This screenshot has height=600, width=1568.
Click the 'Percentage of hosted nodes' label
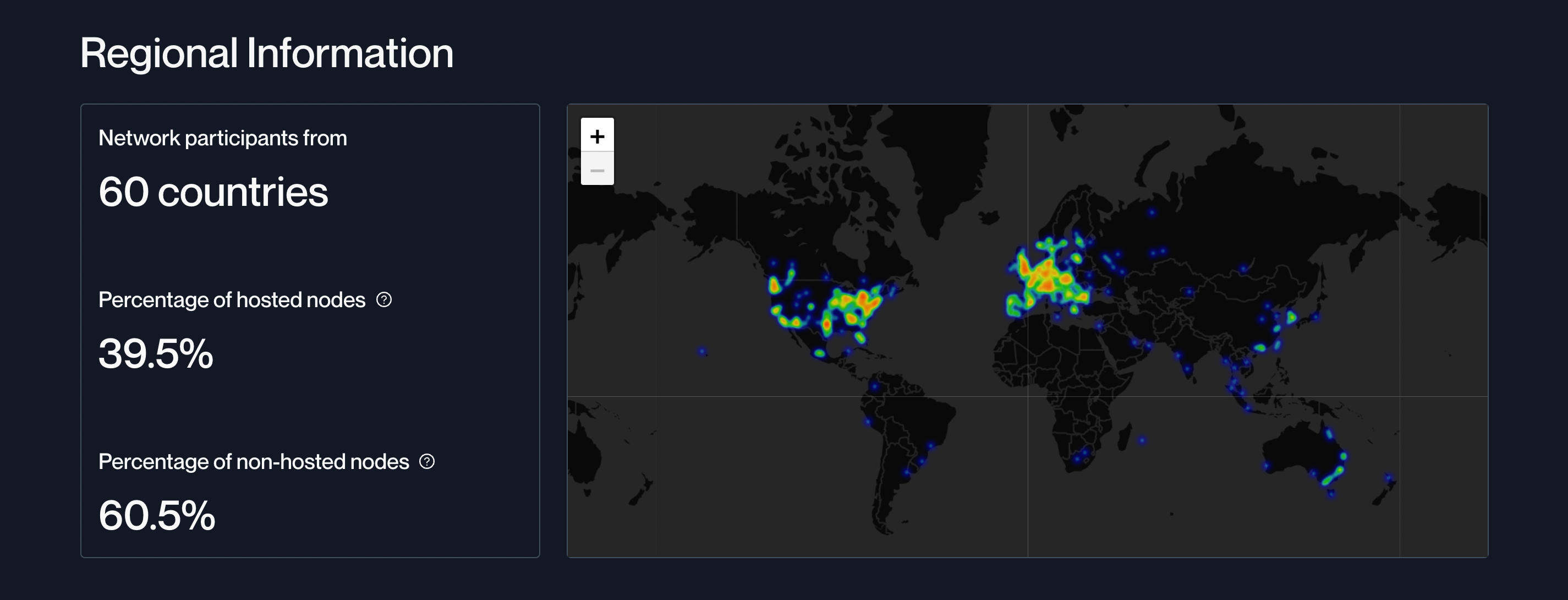(232, 301)
